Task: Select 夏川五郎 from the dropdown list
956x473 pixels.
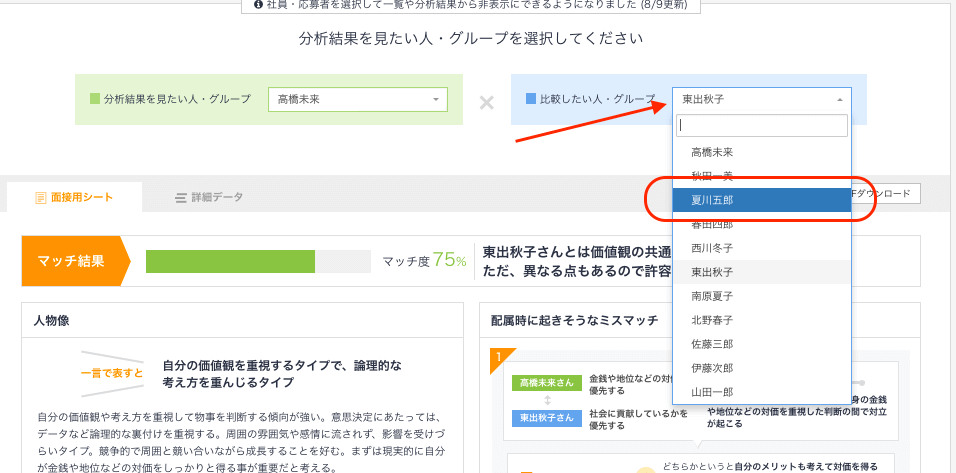Action: tap(761, 200)
